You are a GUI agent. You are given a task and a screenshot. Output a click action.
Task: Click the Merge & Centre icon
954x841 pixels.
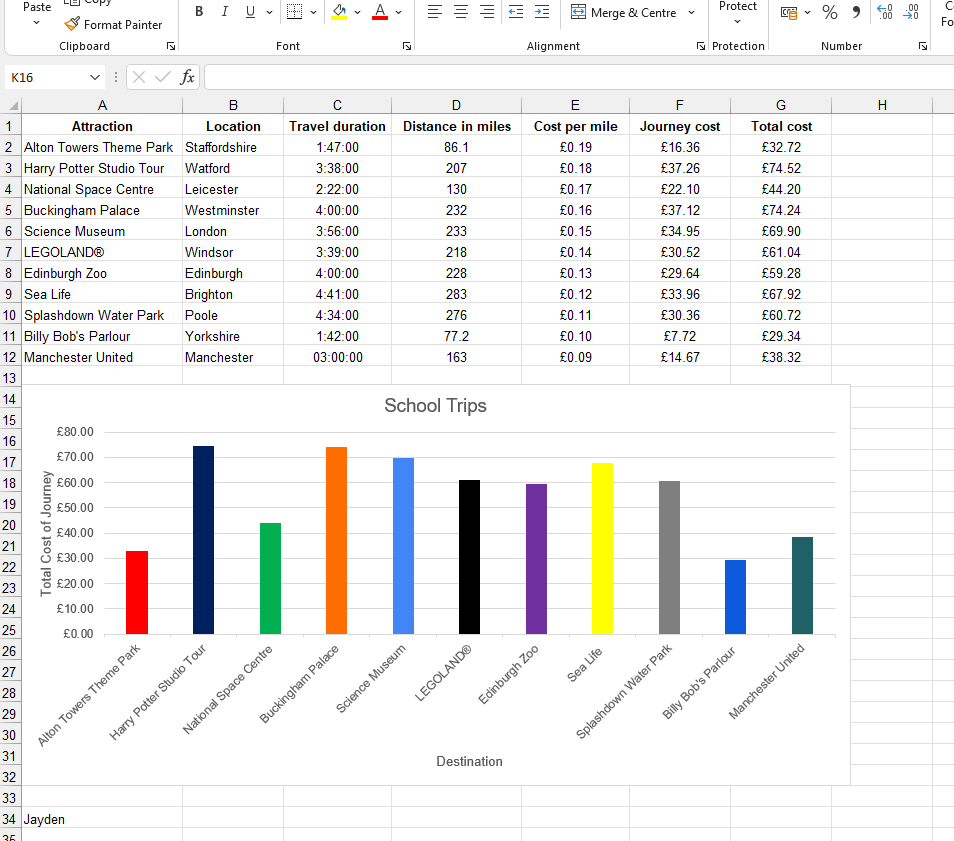click(x=578, y=12)
